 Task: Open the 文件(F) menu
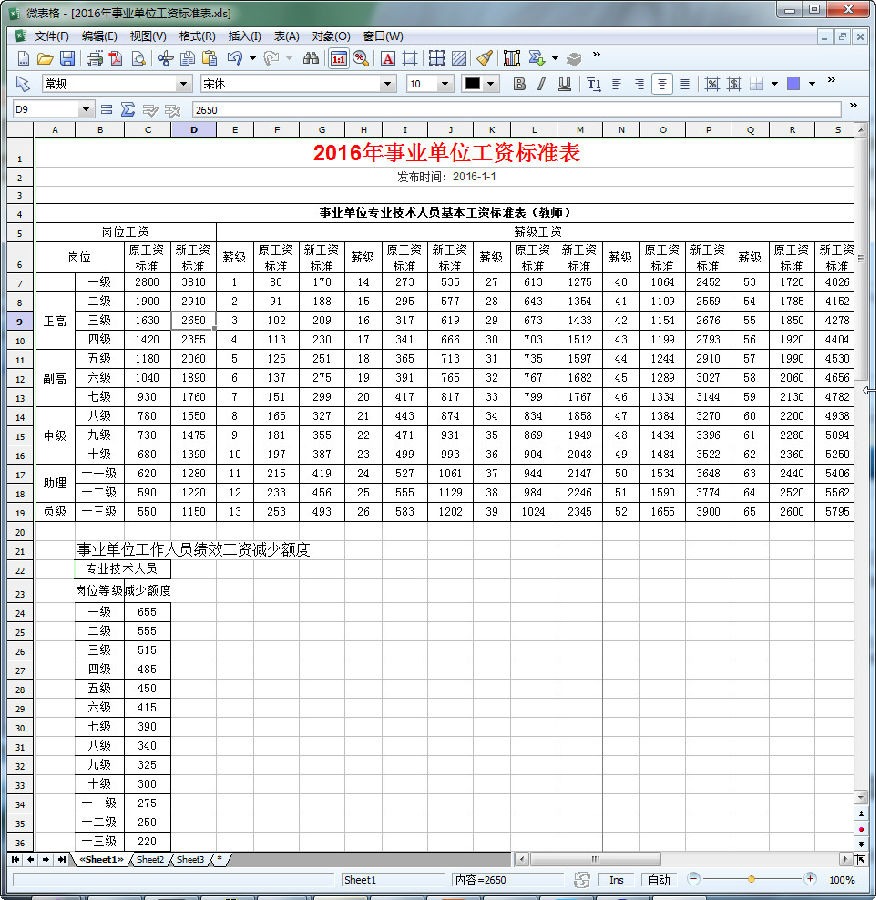(x=51, y=36)
